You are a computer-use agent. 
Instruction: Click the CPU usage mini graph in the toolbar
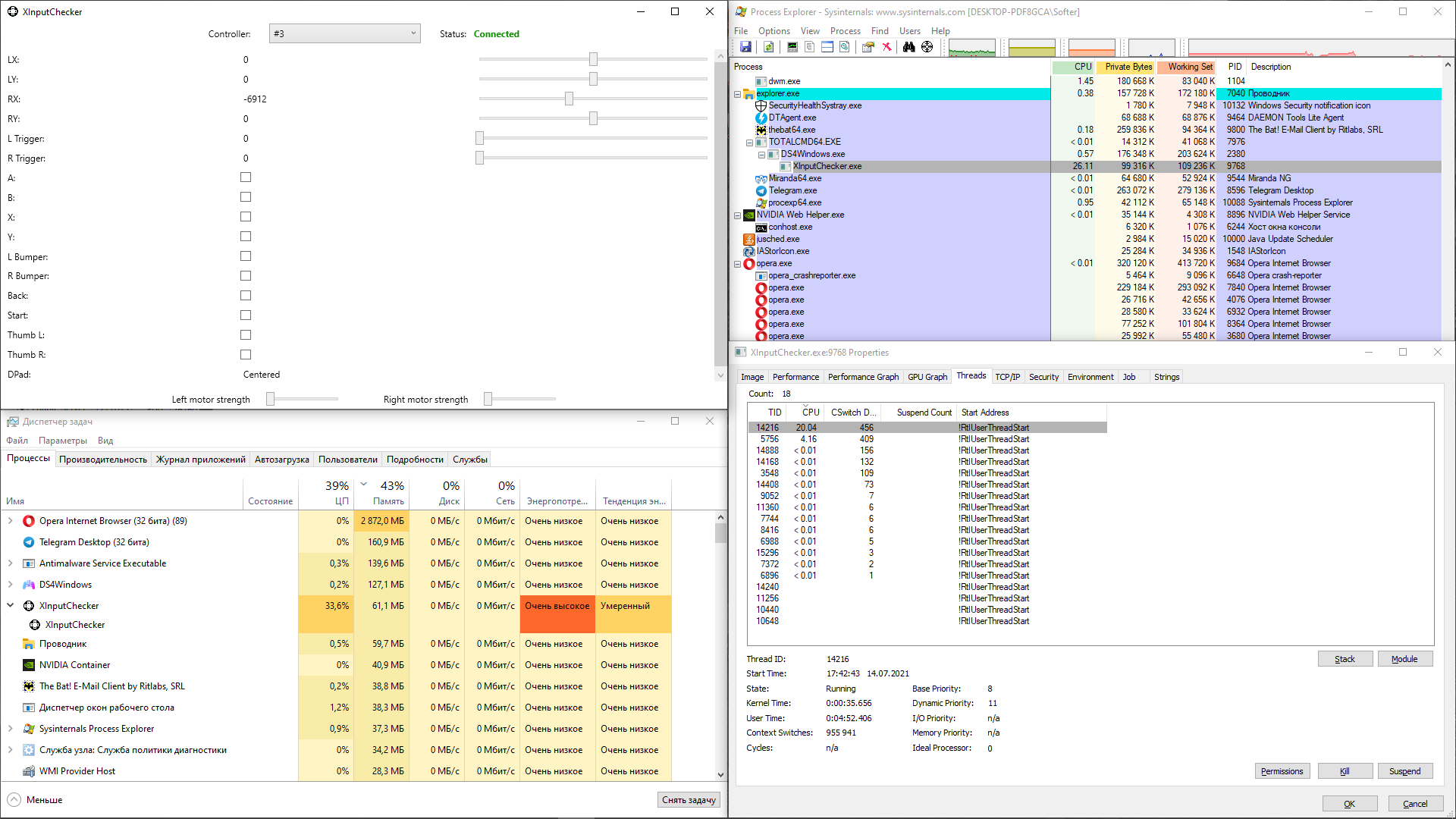coord(971,47)
